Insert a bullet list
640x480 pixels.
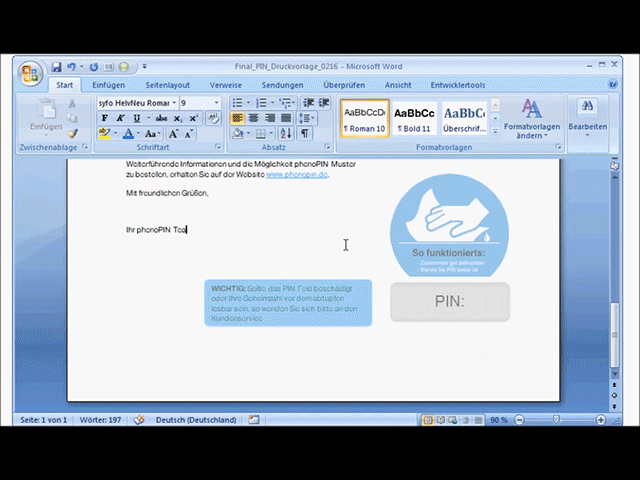[237, 103]
